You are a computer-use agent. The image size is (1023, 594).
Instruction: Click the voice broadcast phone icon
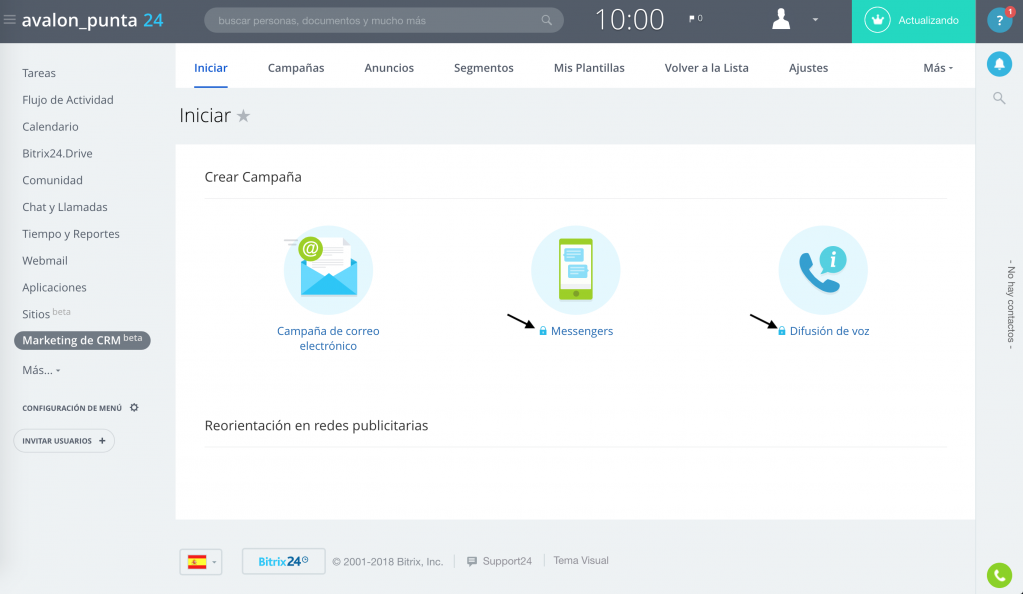pyautogui.click(x=823, y=270)
